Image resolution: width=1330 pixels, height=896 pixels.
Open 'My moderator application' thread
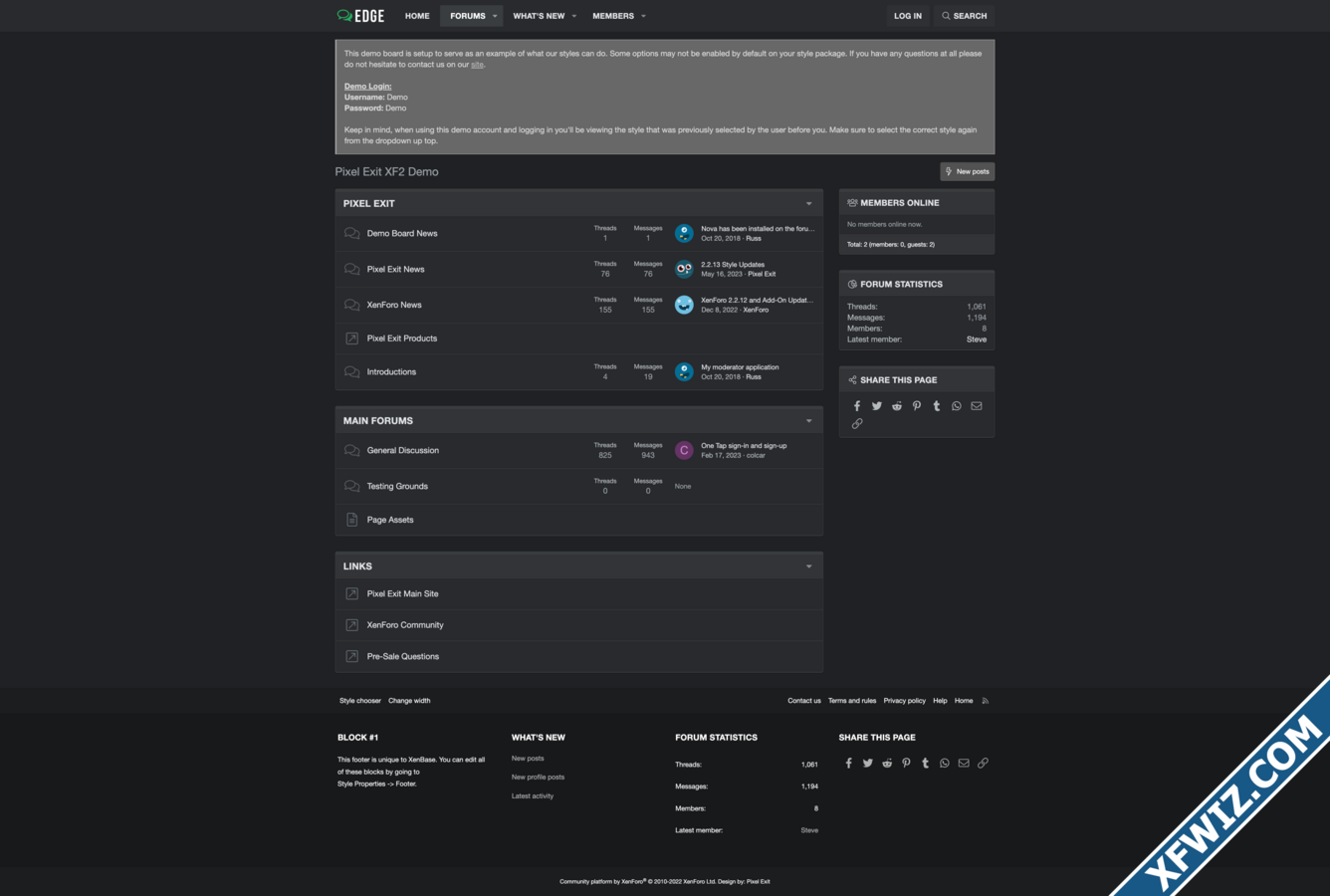pyautogui.click(x=740, y=367)
